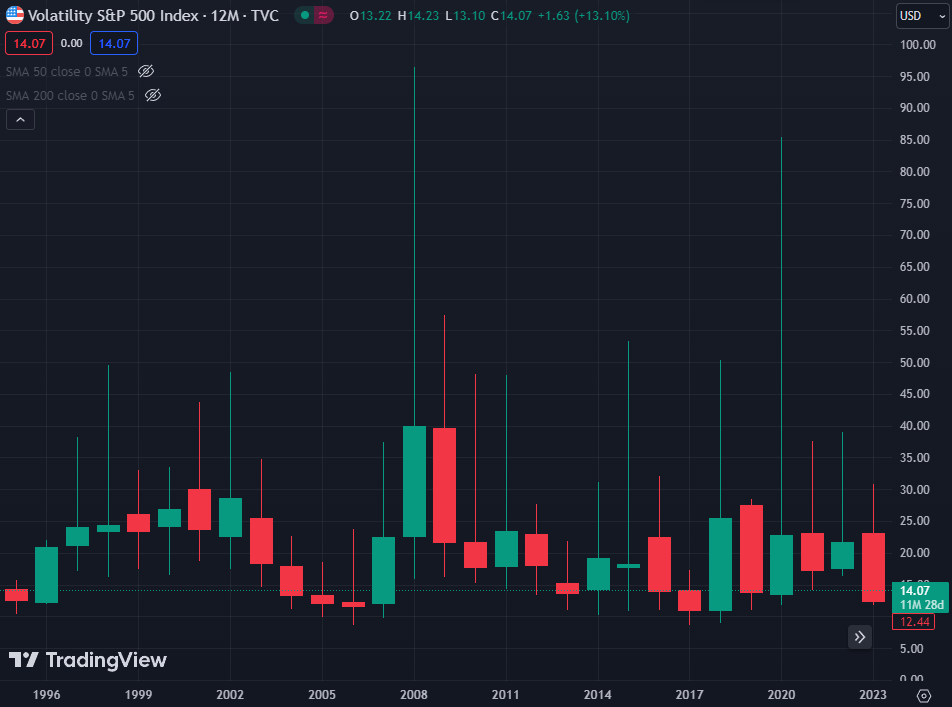952x707 pixels.
Task: Select the SMA 50 close indicator legend
Action: tap(67, 72)
